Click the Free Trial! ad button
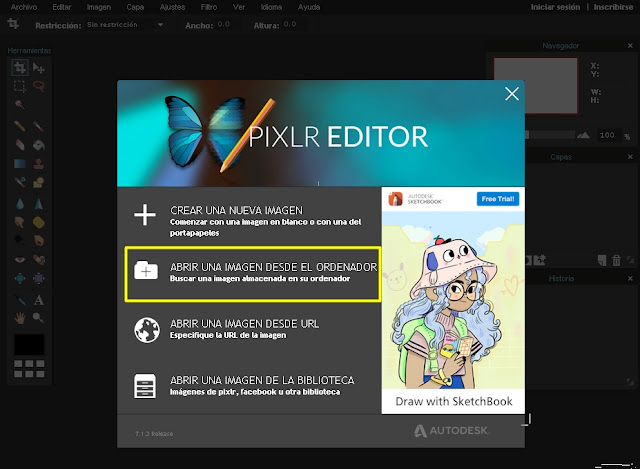 [498, 199]
